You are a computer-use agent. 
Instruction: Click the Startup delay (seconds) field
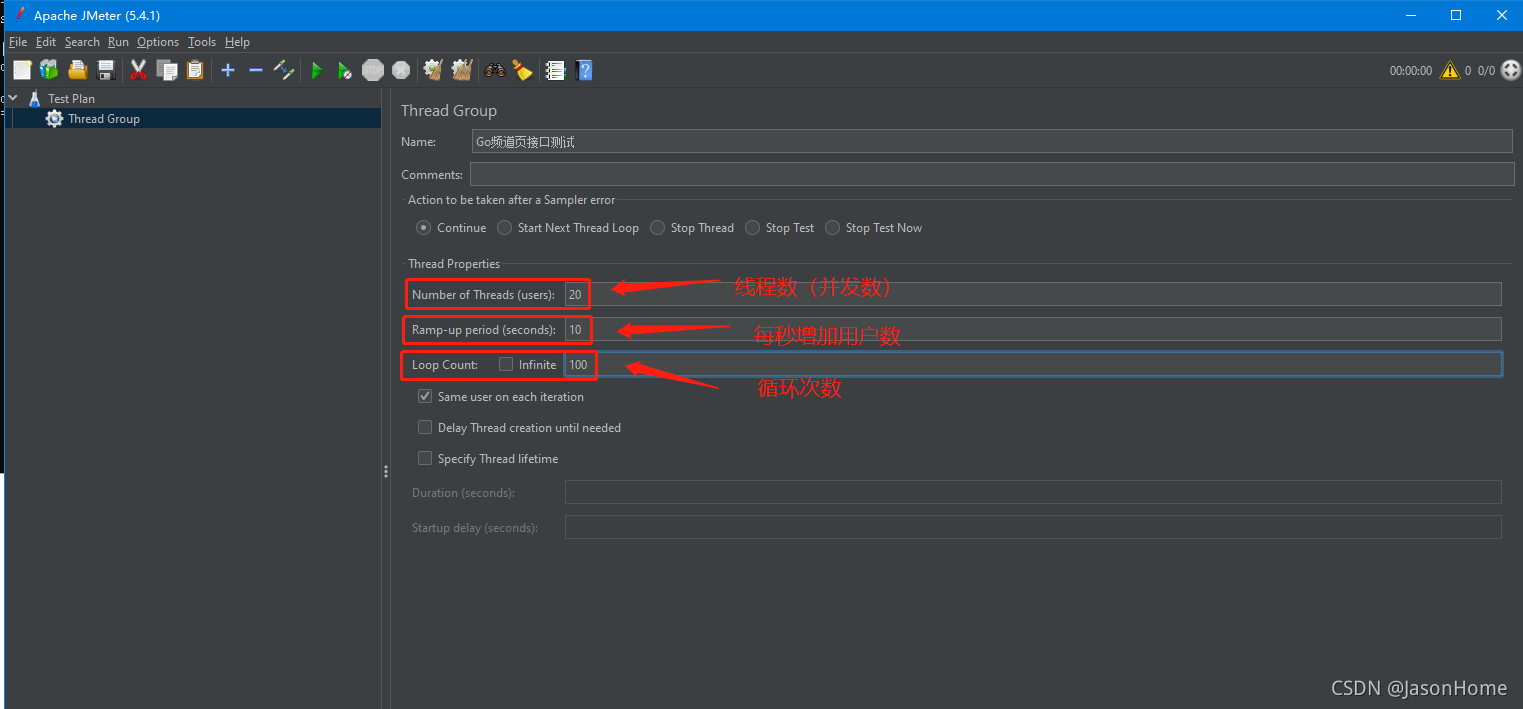click(x=1033, y=527)
